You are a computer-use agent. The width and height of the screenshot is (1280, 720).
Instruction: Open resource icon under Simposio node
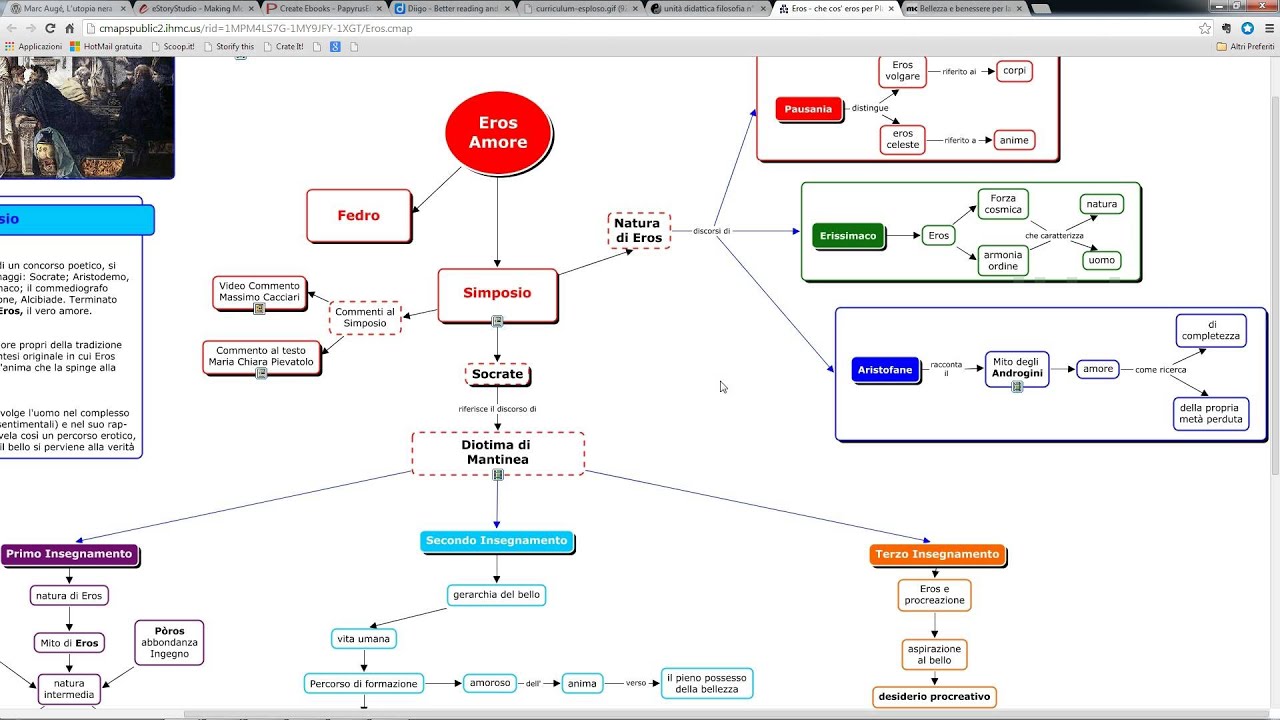[497, 321]
